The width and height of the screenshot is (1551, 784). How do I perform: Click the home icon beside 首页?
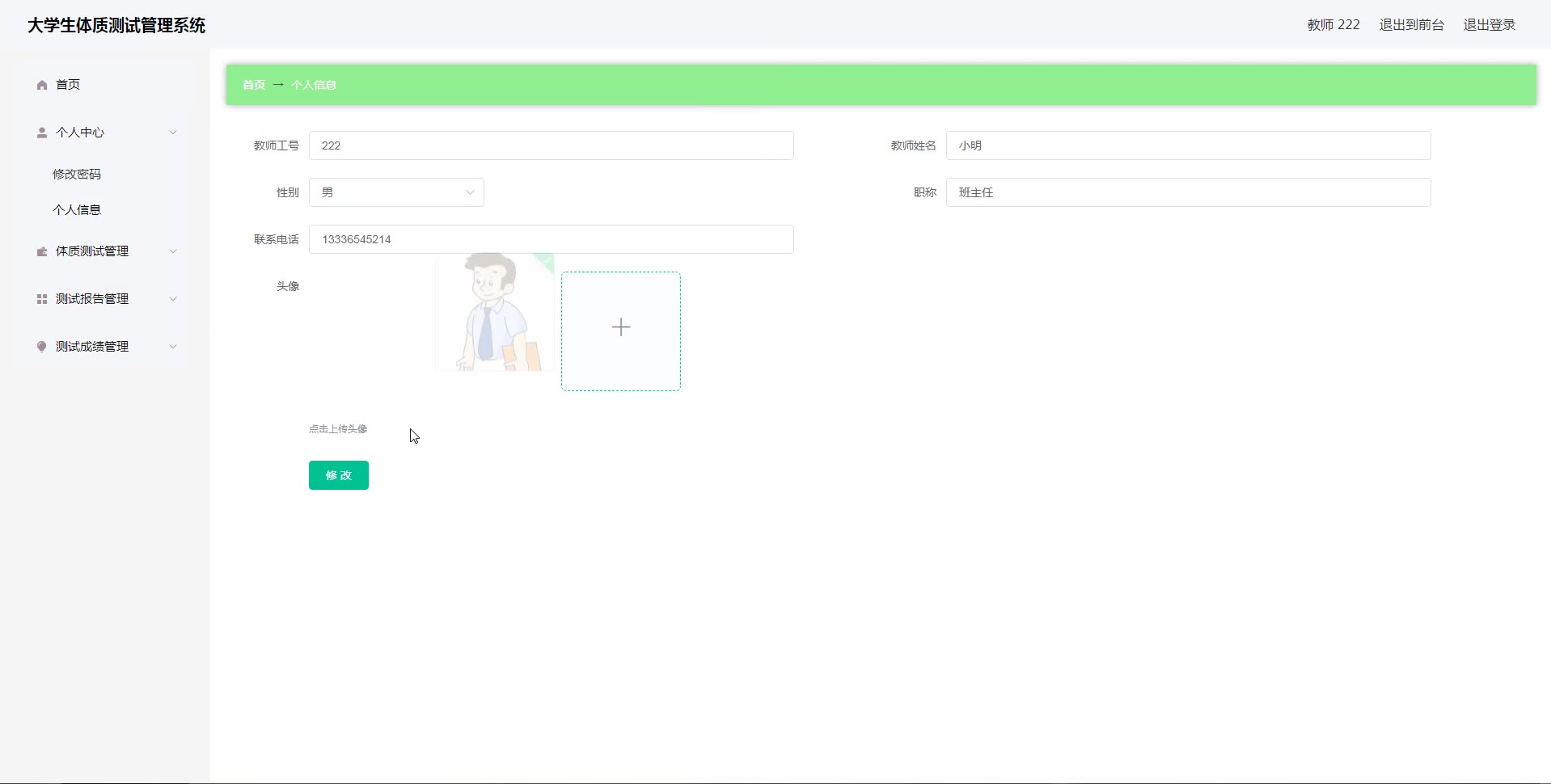point(42,85)
